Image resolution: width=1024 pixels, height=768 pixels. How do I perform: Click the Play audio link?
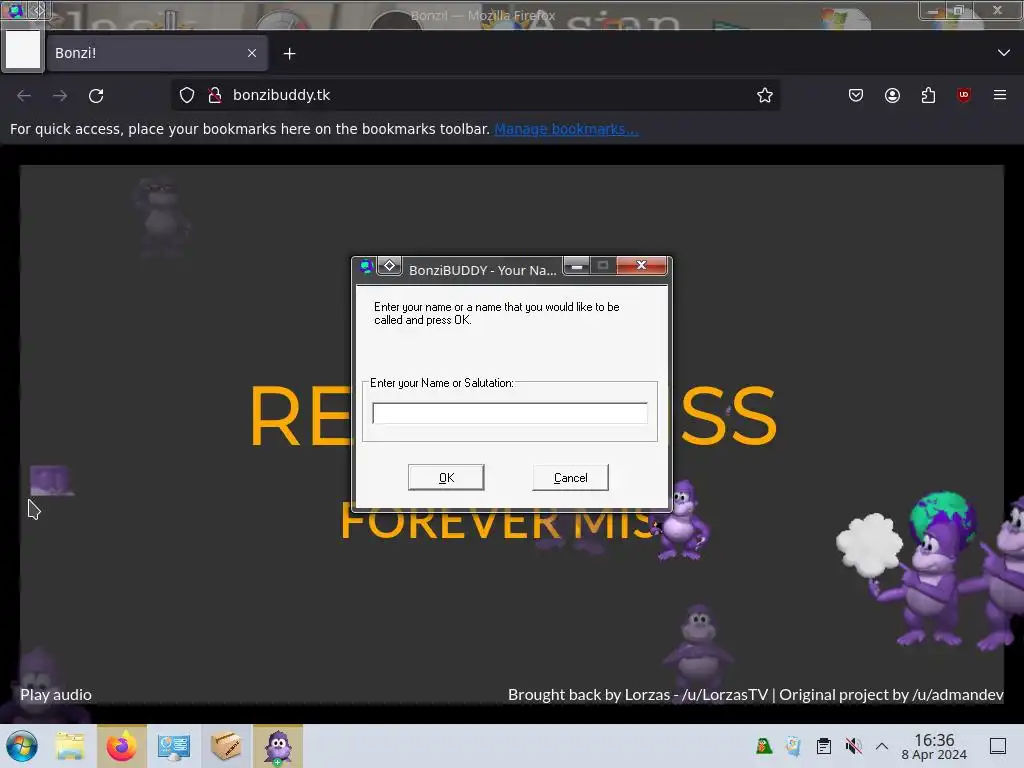click(x=56, y=695)
